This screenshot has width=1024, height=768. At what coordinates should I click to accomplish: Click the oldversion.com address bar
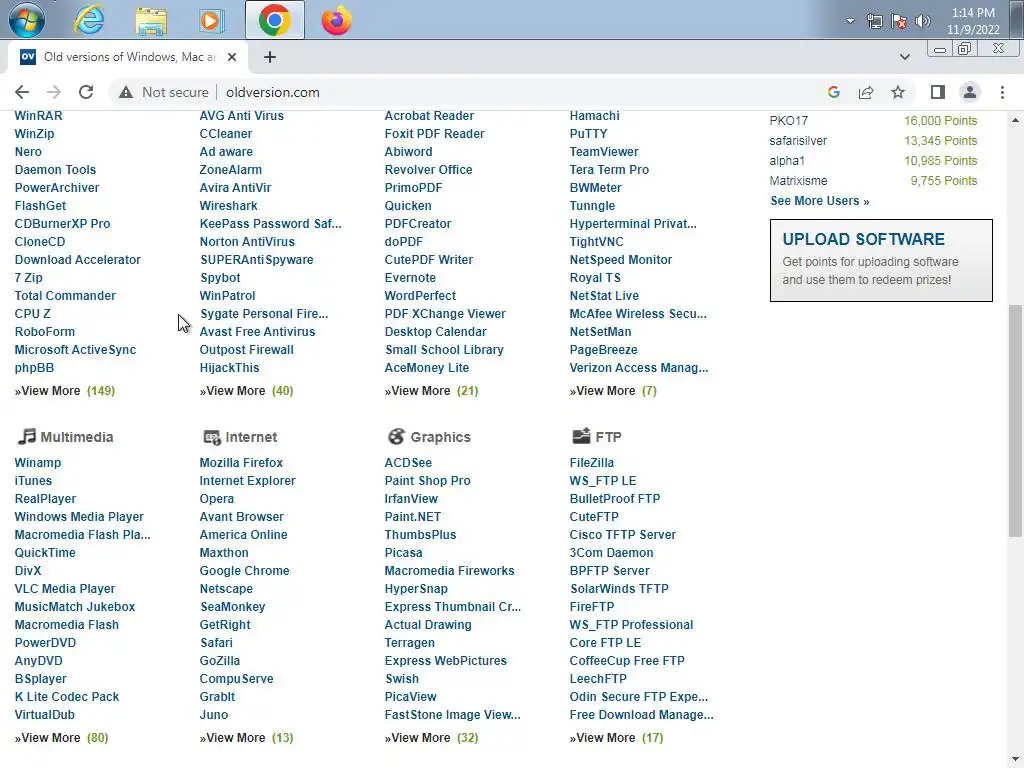tap(272, 92)
